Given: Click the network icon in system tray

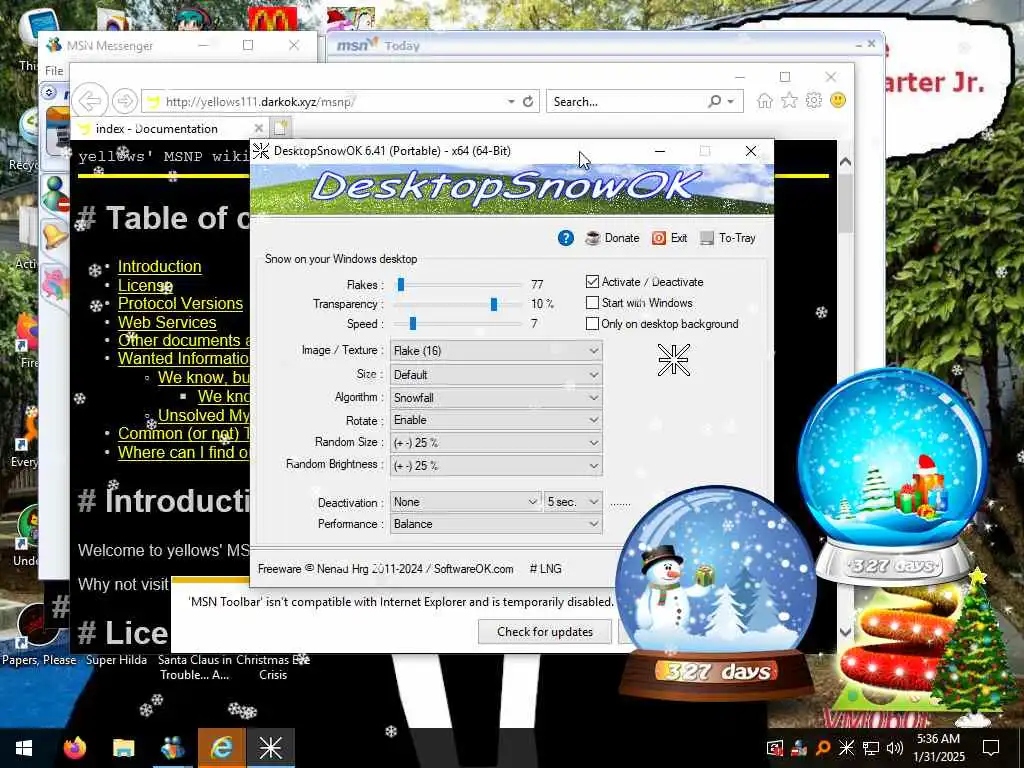Looking at the screenshot, I should 871,748.
